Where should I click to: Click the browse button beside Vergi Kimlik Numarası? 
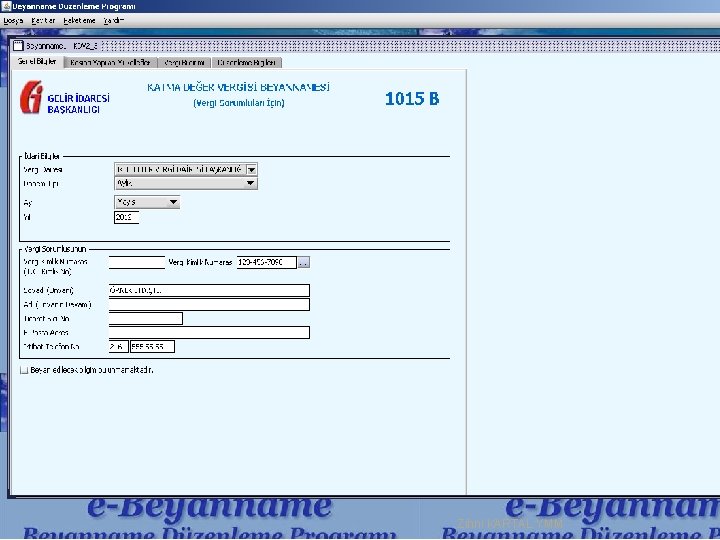pyautogui.click(x=304, y=262)
